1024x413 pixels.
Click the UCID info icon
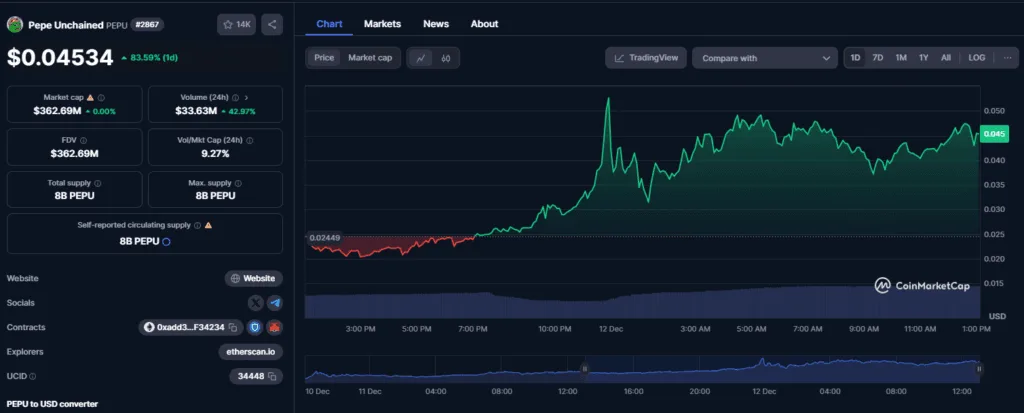[x=33, y=376]
